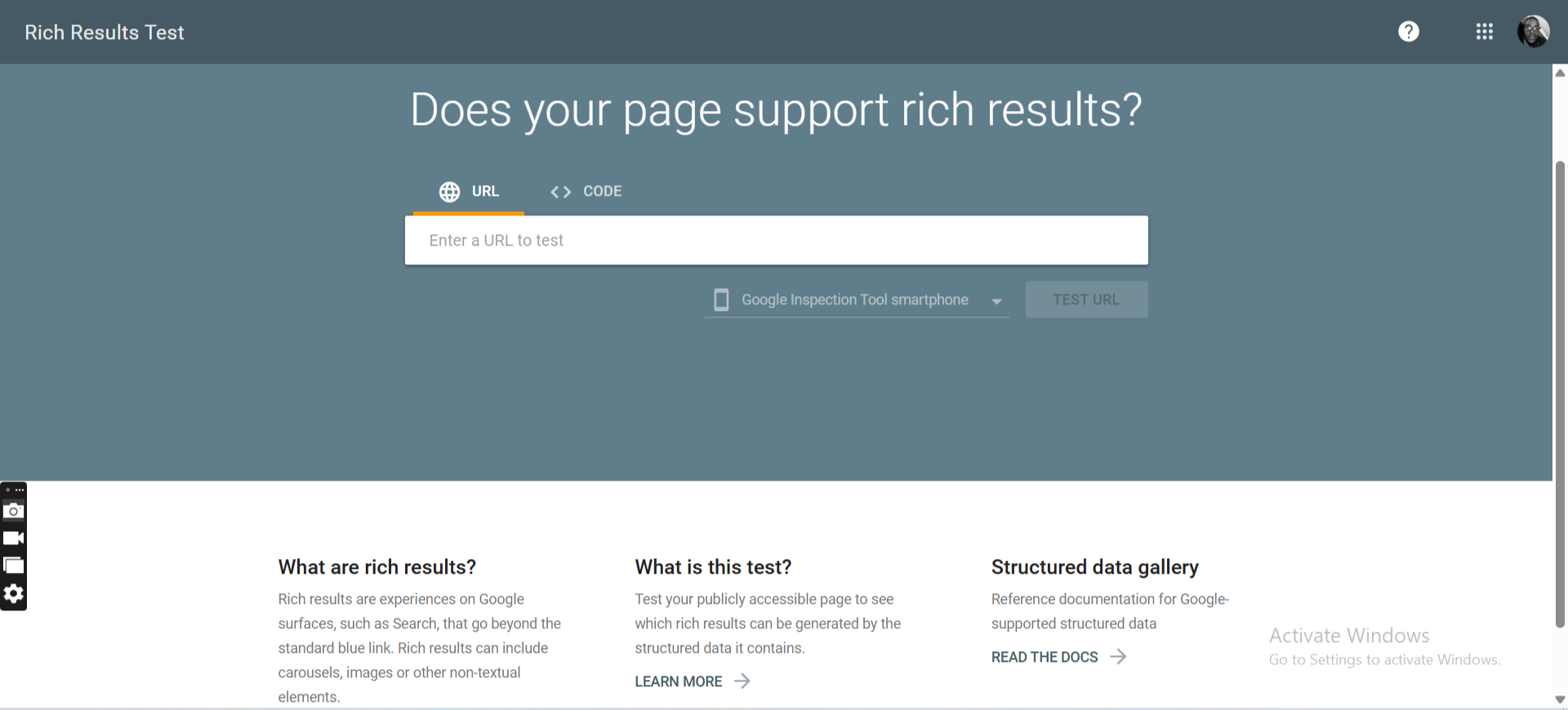Focus the Enter a URL to test field

click(x=776, y=241)
